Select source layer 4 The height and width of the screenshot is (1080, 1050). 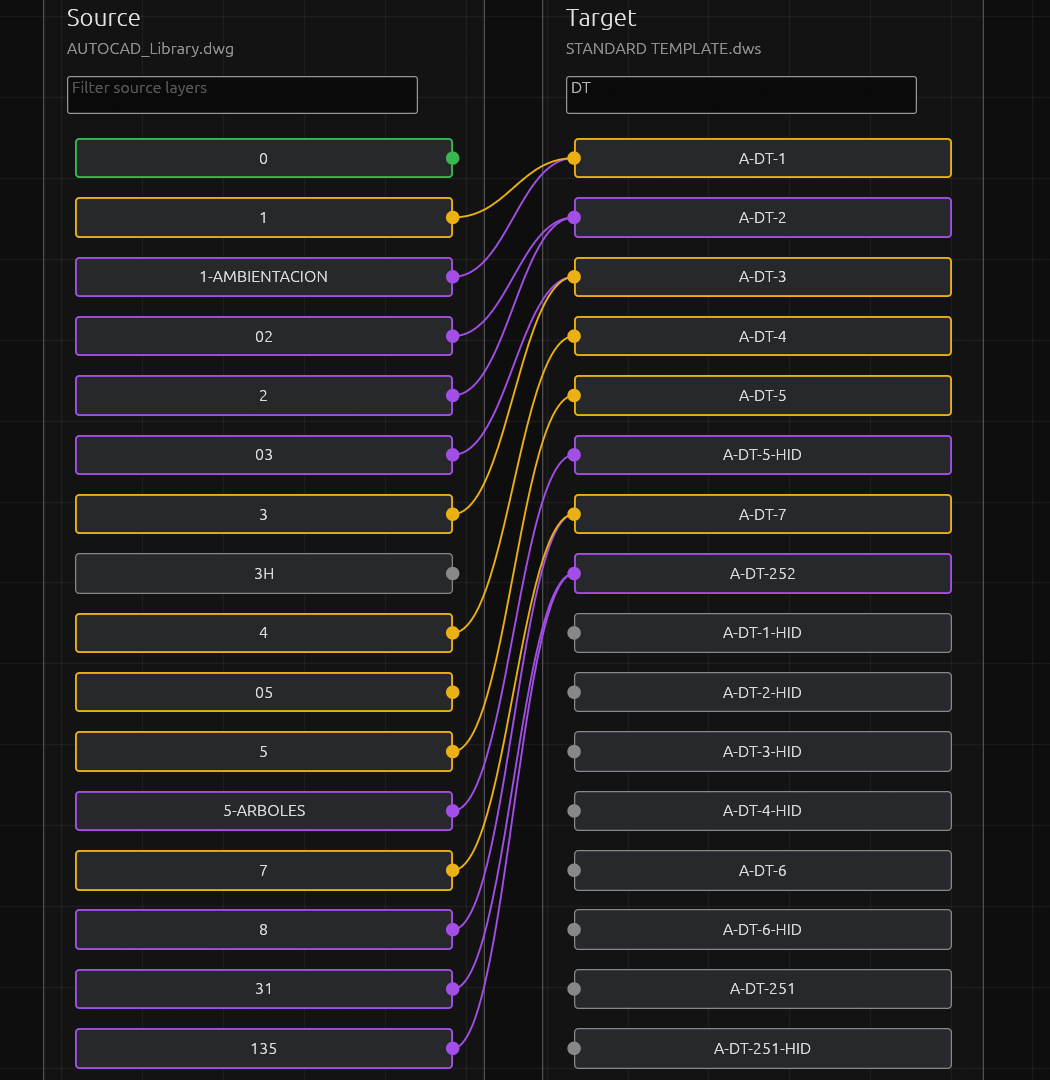(x=264, y=633)
